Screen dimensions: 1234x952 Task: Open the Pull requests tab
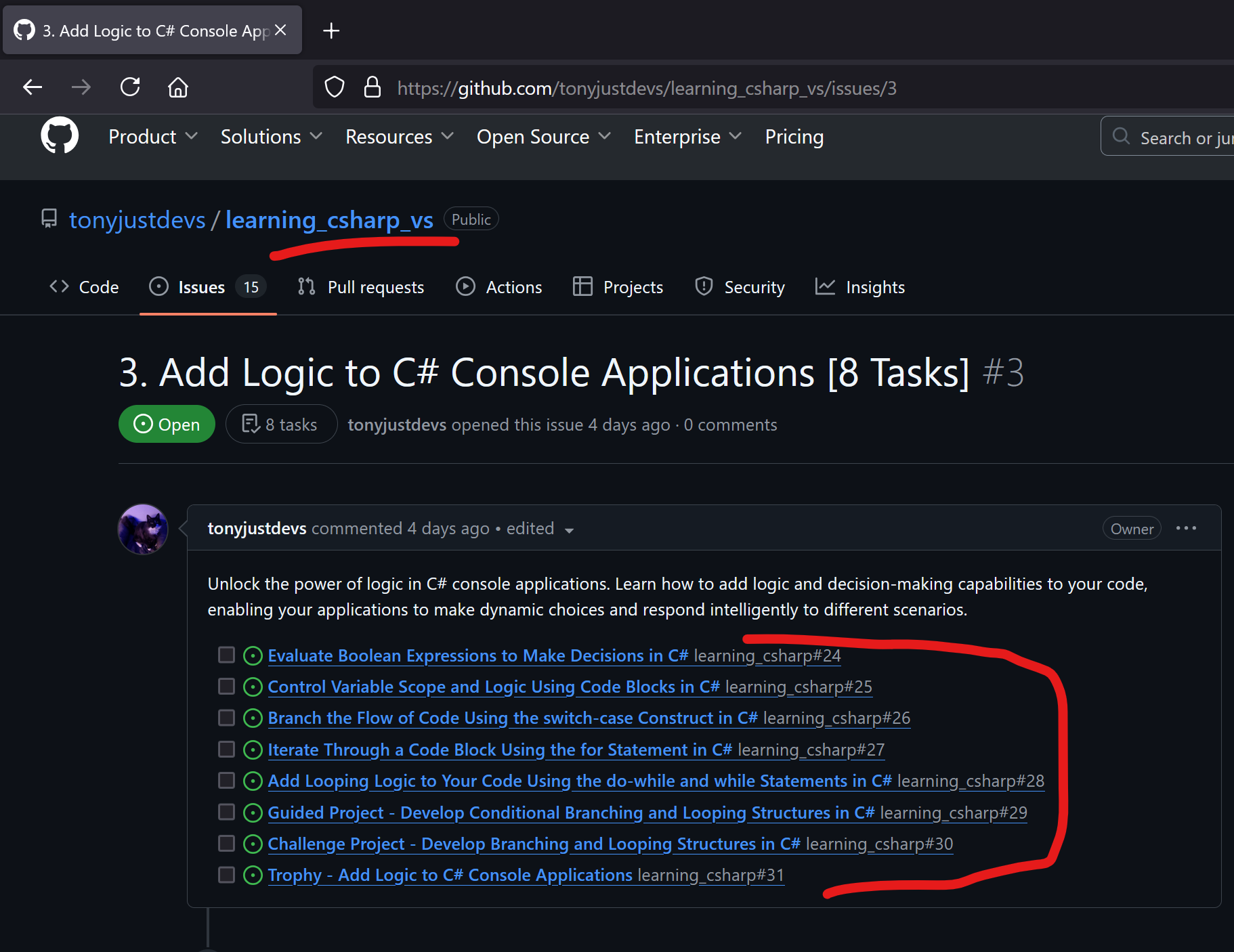coord(361,287)
